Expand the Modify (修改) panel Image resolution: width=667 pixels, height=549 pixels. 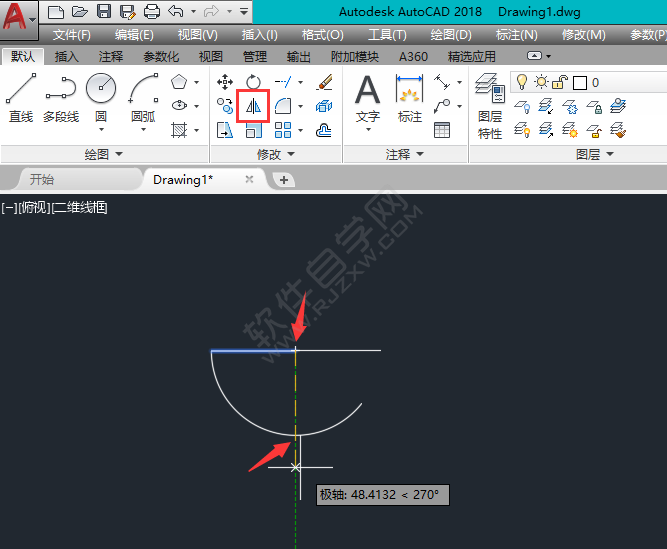[276, 154]
